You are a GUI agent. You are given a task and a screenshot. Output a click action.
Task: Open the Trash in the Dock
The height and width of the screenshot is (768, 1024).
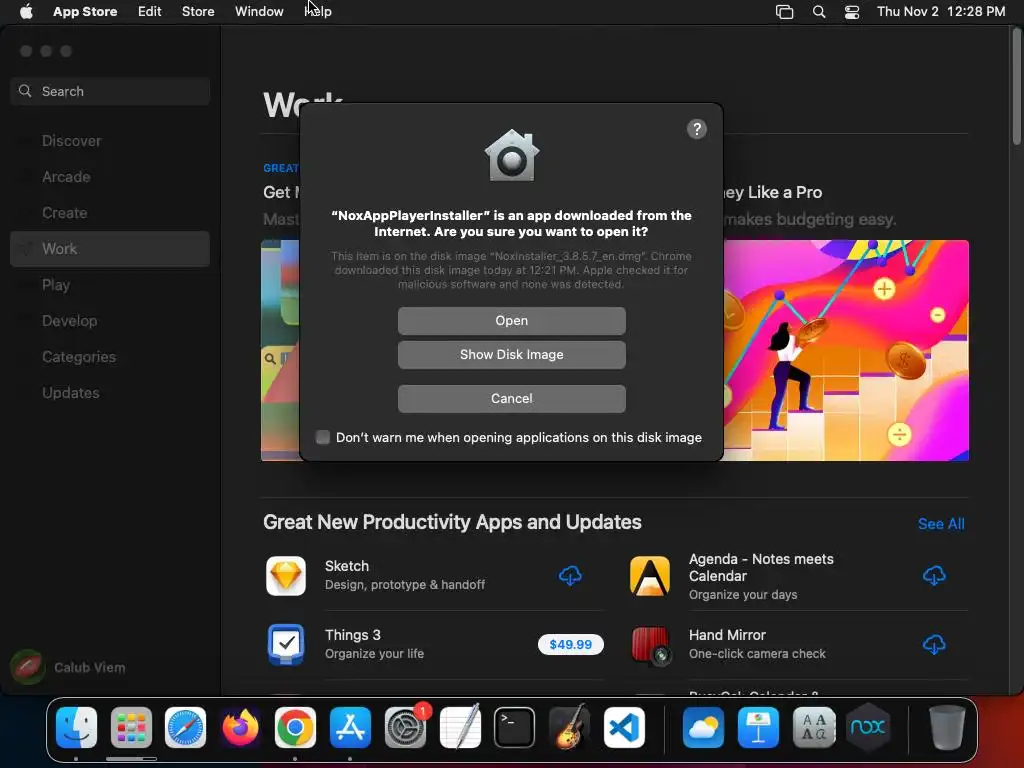coord(947,728)
